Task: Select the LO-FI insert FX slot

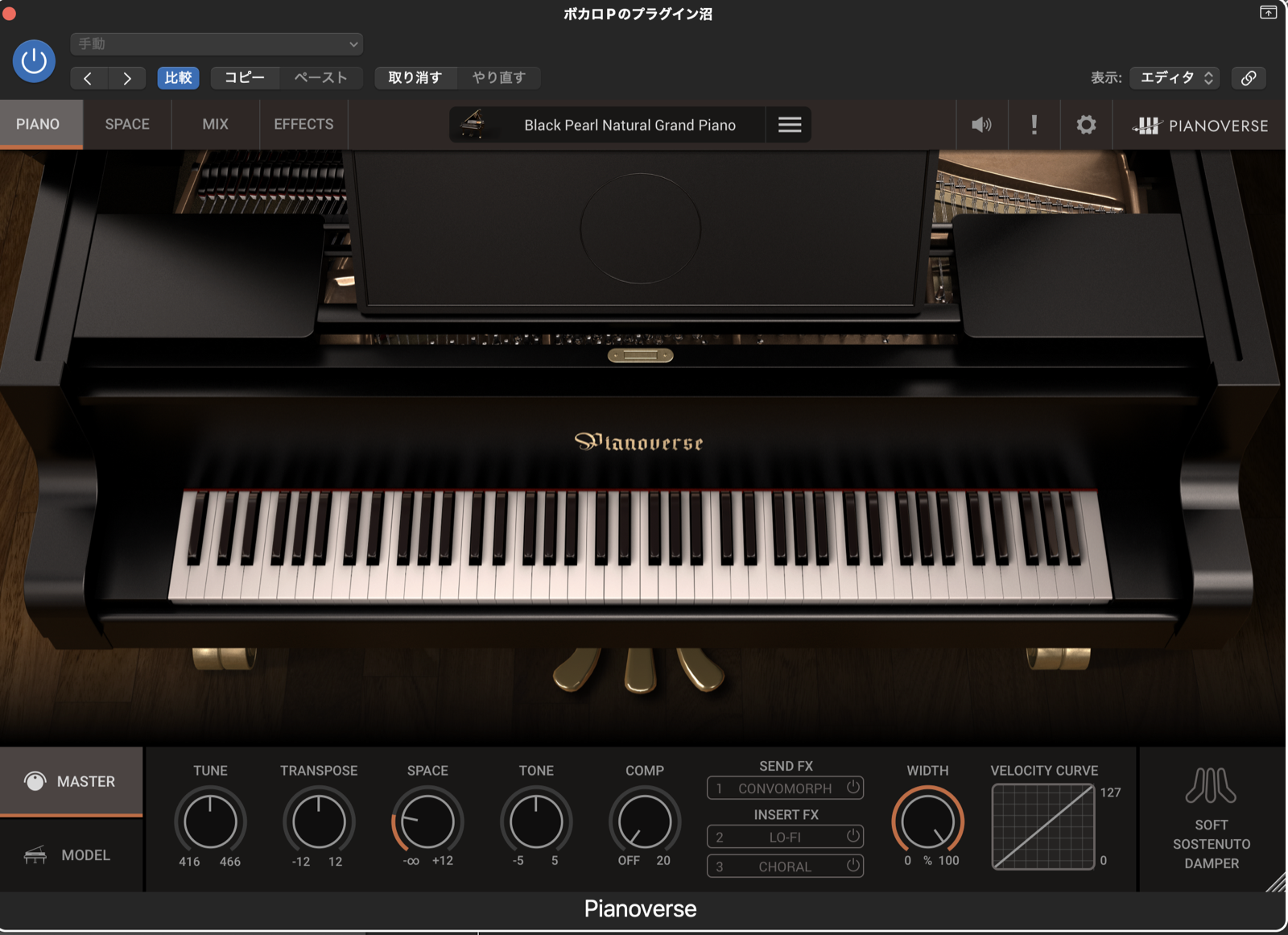Action: [785, 837]
